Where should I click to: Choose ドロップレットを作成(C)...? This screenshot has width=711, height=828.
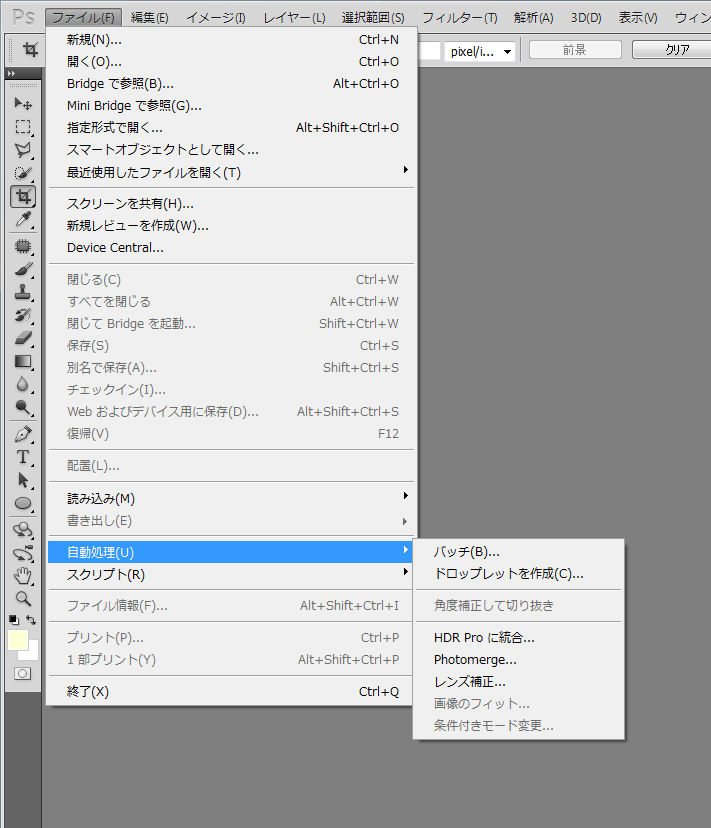pos(519,573)
